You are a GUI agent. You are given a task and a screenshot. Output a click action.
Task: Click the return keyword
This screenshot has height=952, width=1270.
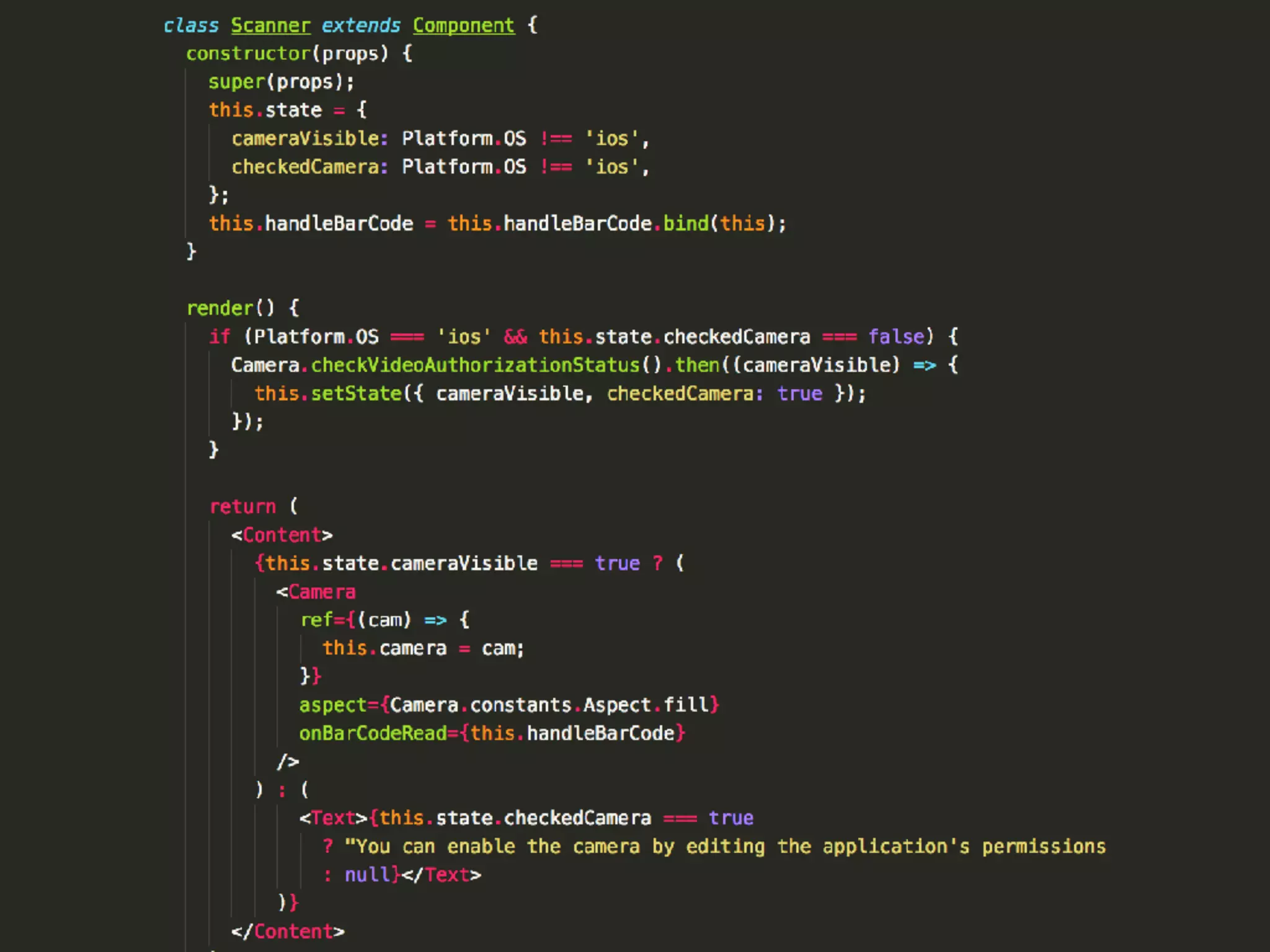[x=242, y=507]
